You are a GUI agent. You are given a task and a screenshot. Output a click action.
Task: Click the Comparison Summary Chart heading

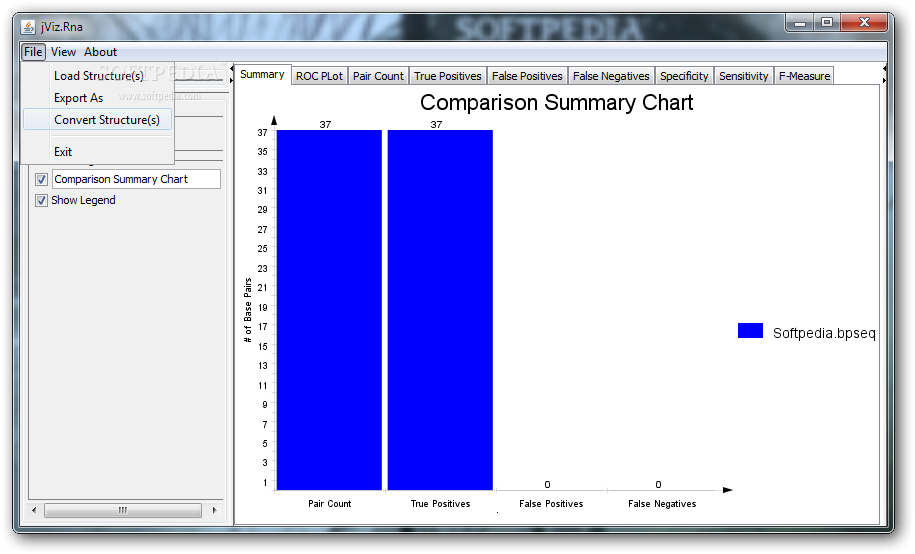[556, 103]
